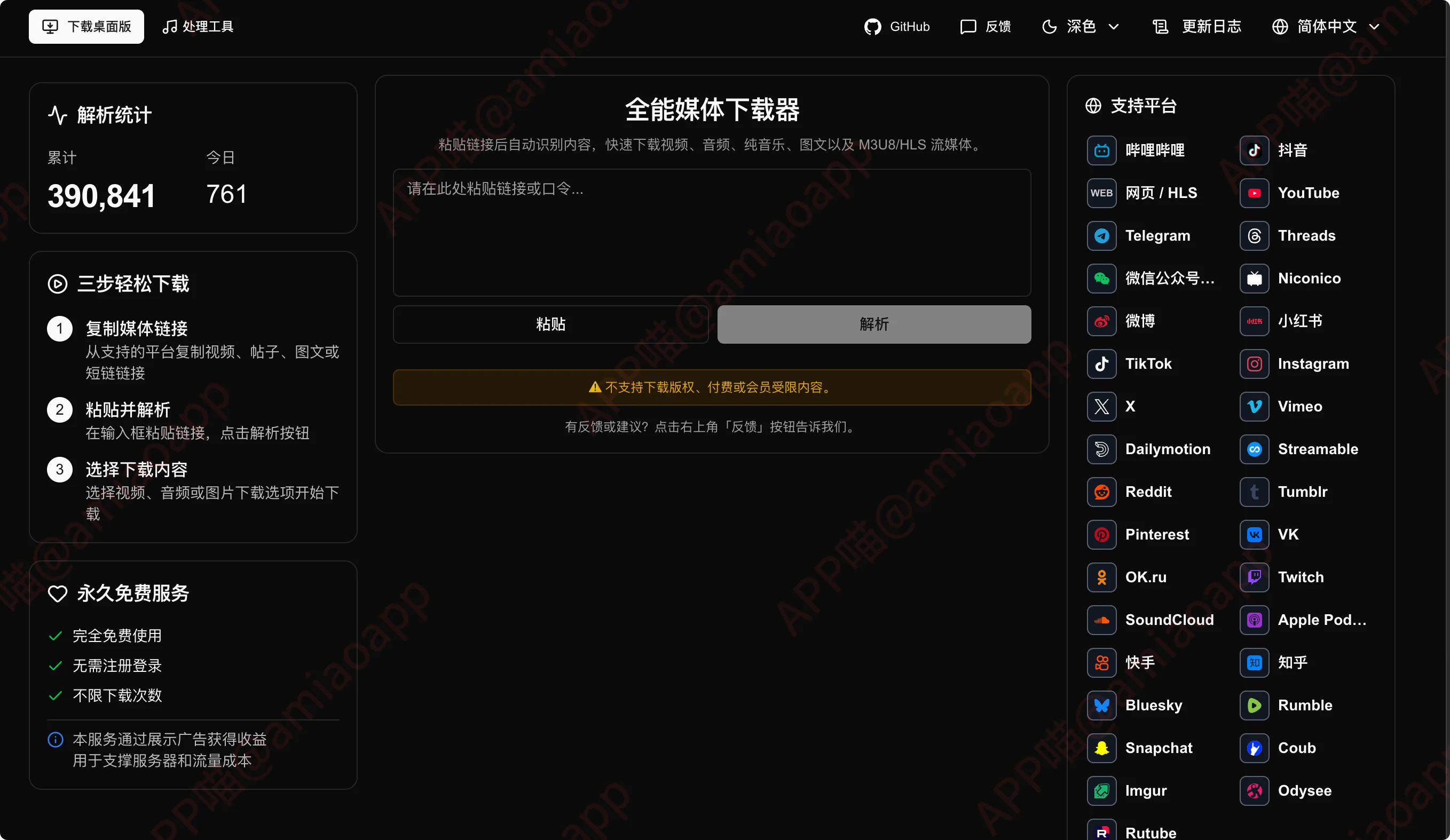Click the Apple Podcasts icon
The height and width of the screenshot is (840, 1450).
point(1254,620)
